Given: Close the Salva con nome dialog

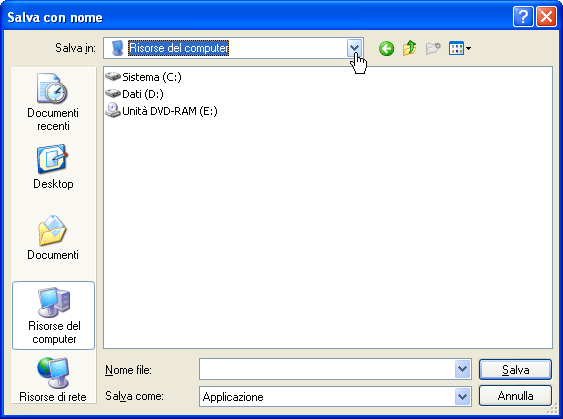Looking at the screenshot, I should click(x=546, y=17).
